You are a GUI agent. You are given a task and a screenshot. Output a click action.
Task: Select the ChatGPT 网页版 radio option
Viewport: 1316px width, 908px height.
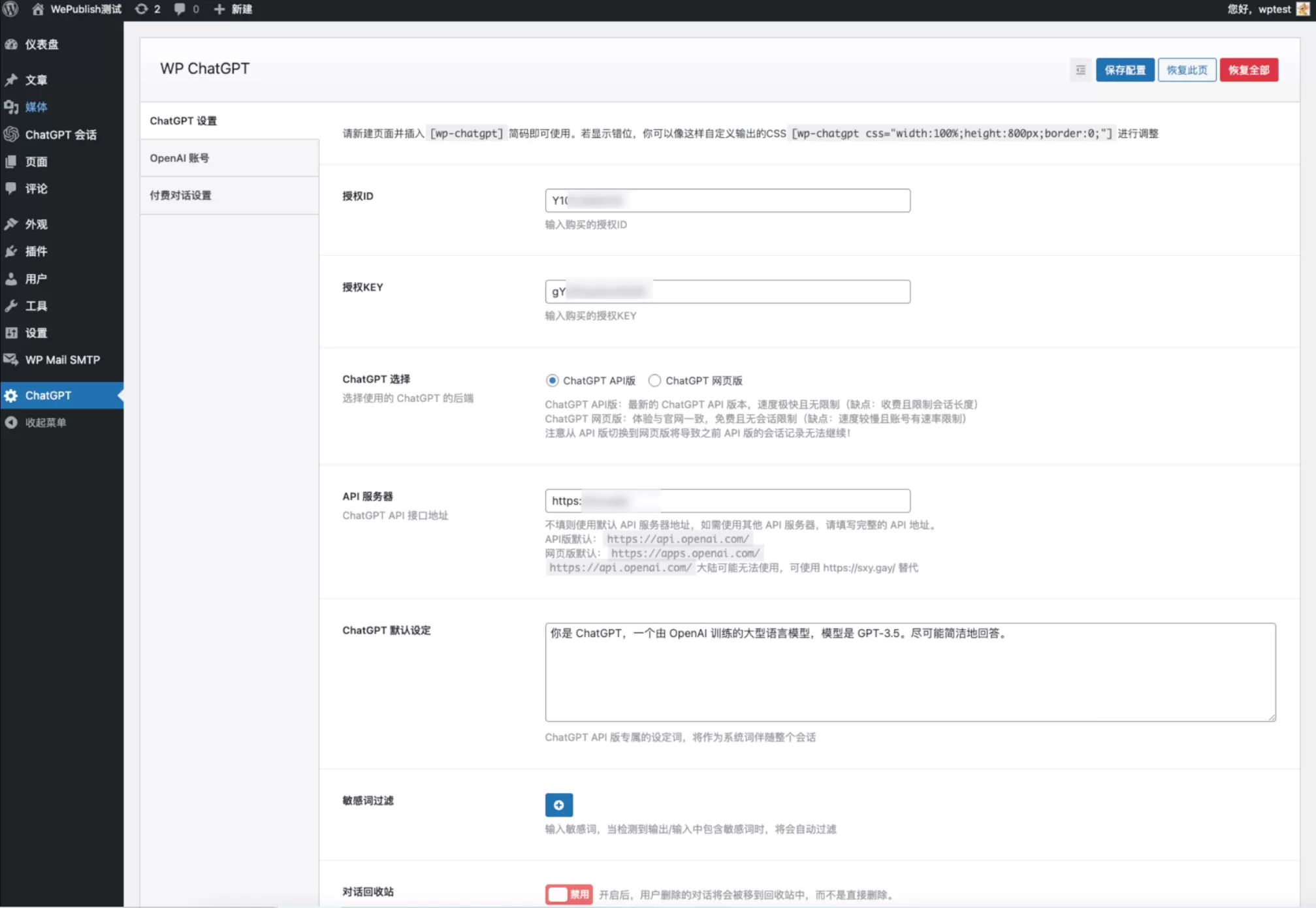pos(654,381)
